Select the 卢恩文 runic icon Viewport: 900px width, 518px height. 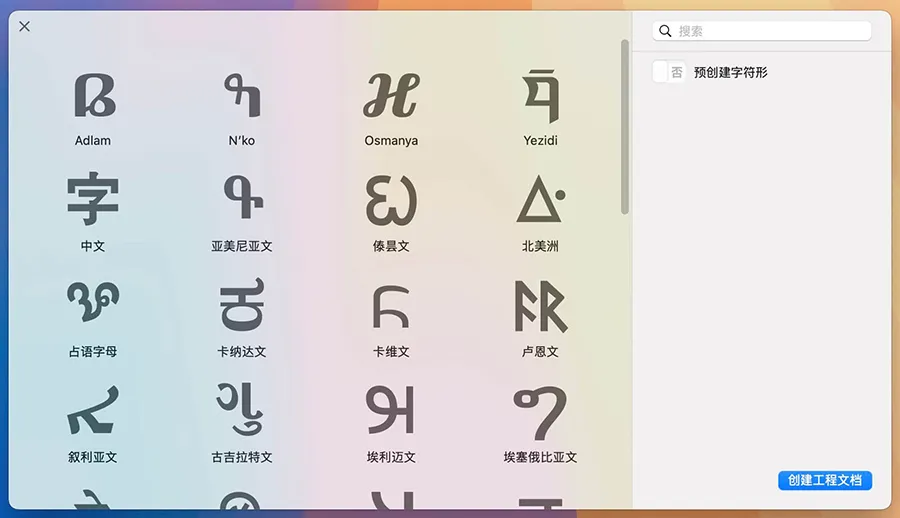pos(540,306)
